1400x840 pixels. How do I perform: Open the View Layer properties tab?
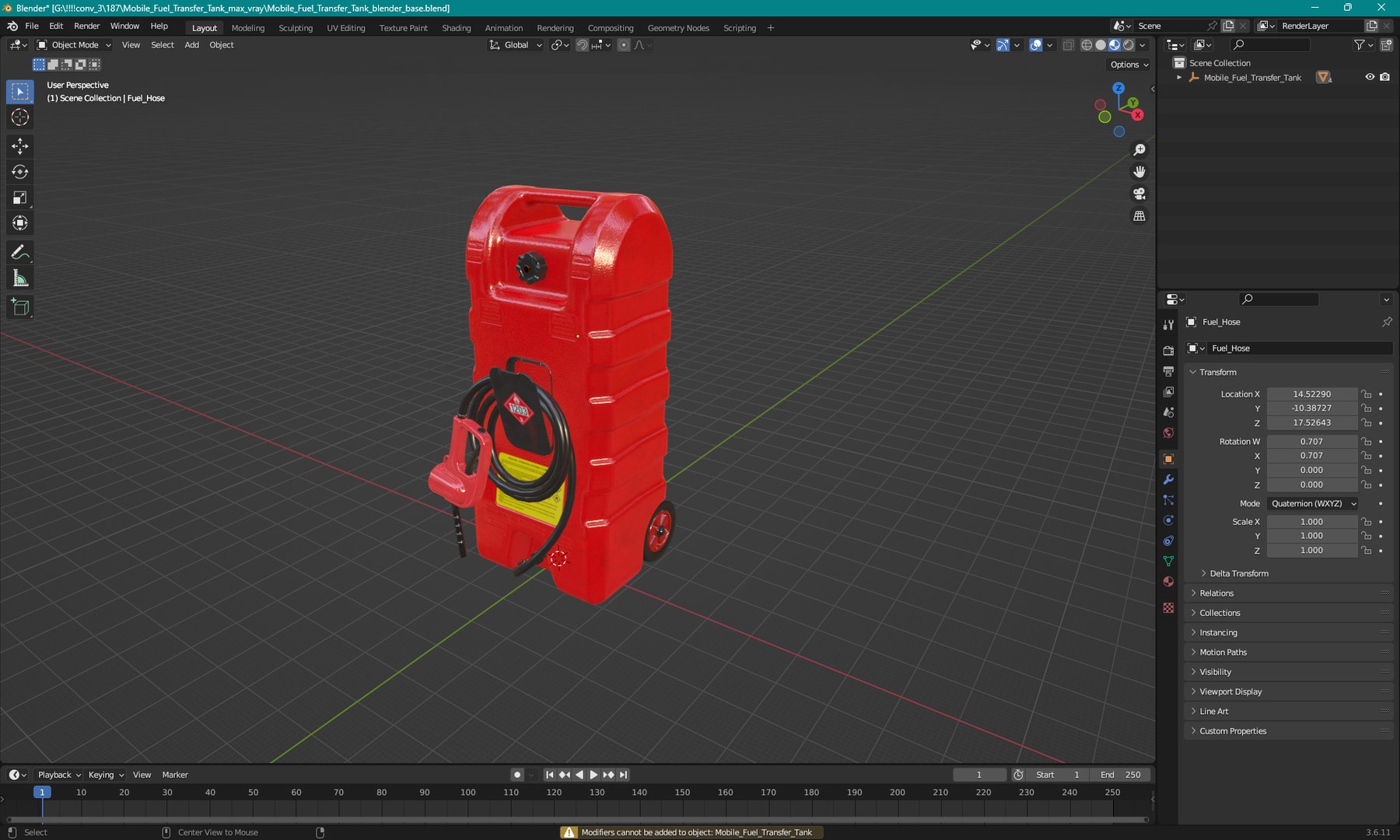click(x=1168, y=392)
